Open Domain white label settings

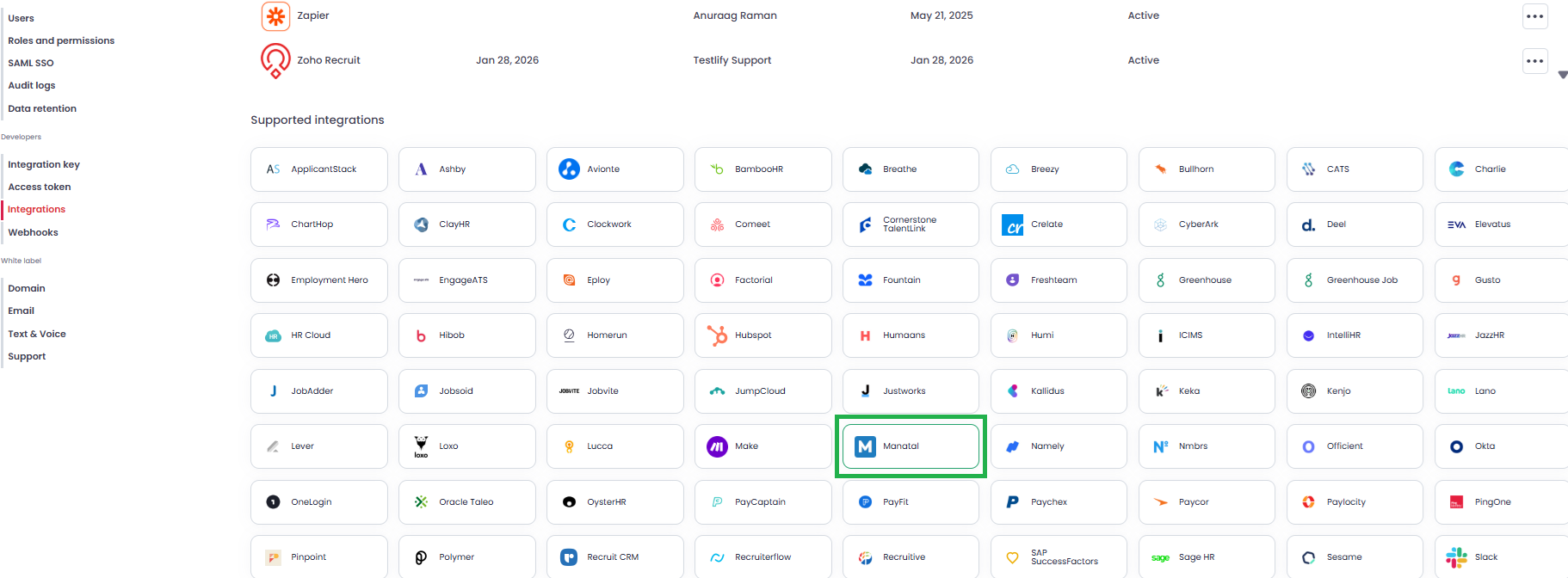pyautogui.click(x=27, y=288)
